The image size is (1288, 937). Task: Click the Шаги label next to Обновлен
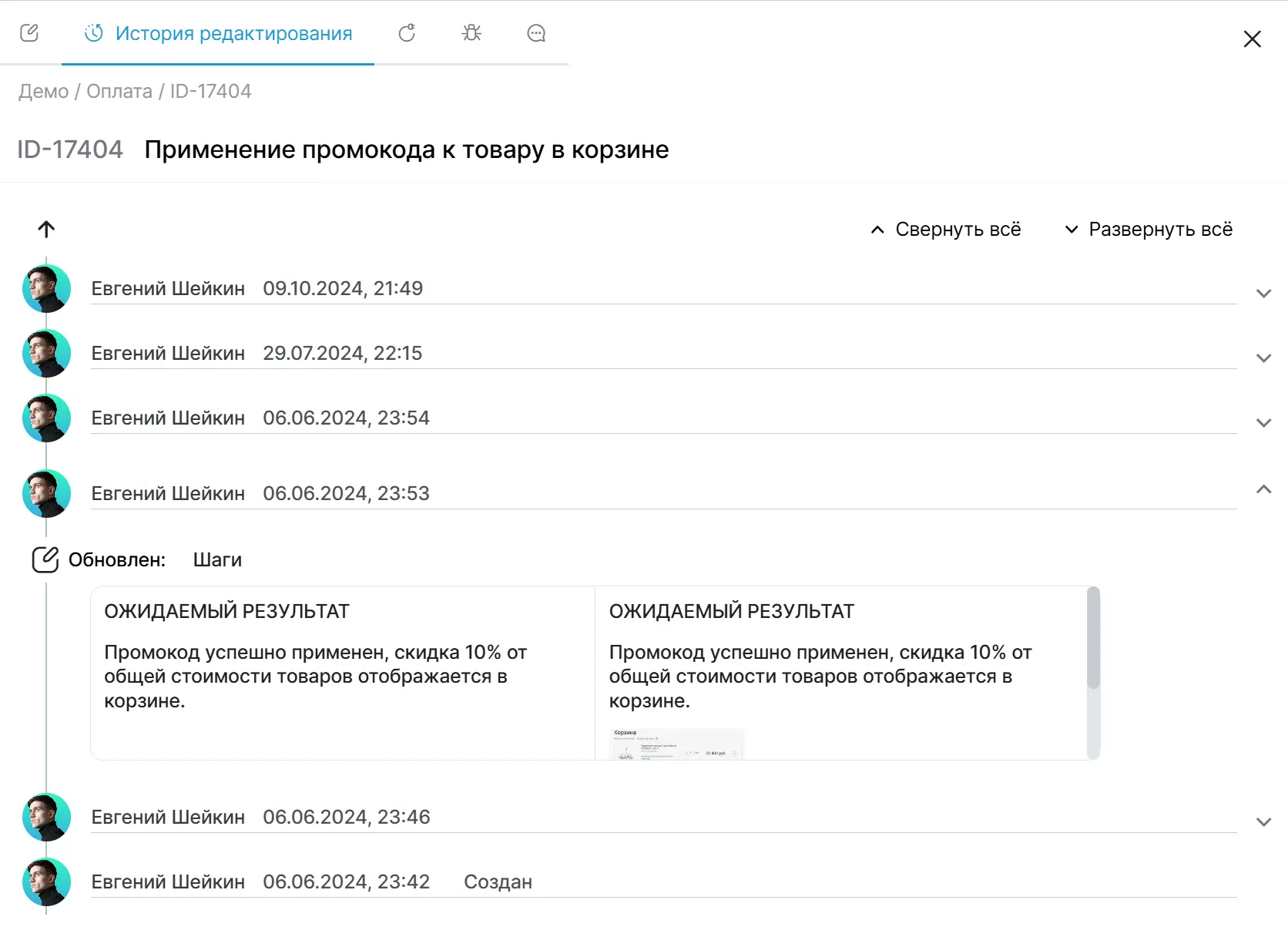(217, 559)
